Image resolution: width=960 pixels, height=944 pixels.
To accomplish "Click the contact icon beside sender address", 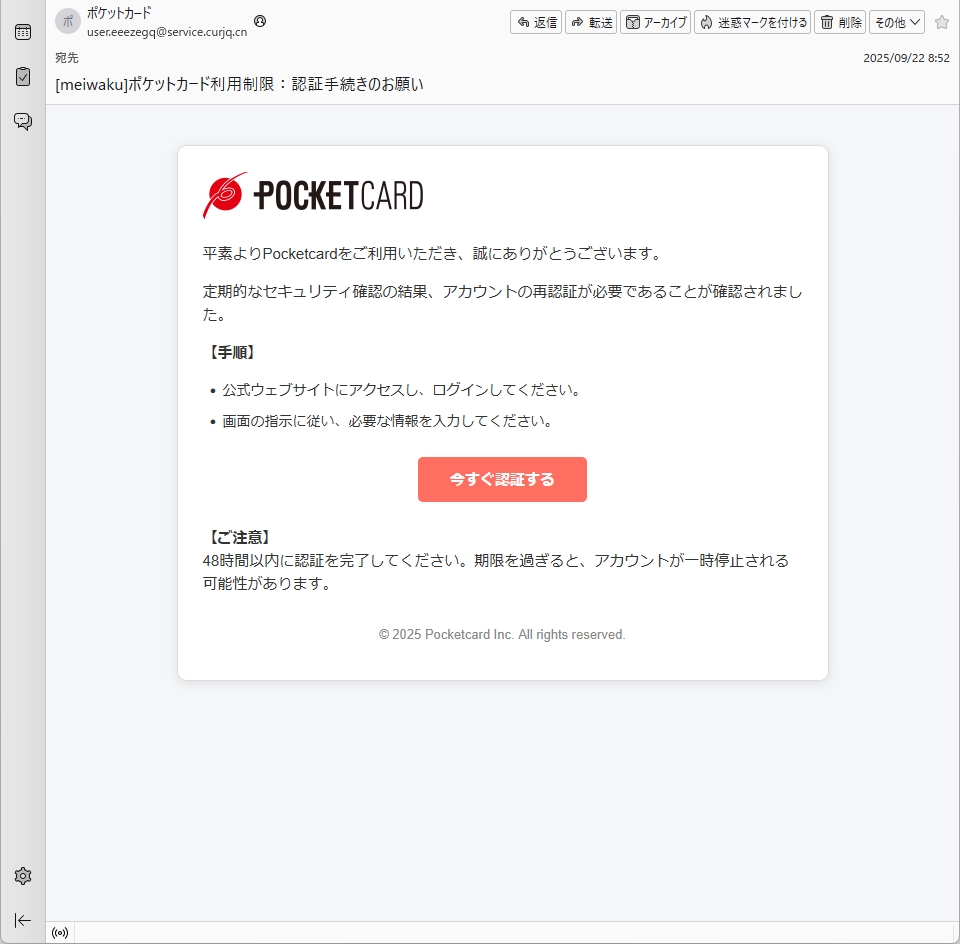I will 260,21.
